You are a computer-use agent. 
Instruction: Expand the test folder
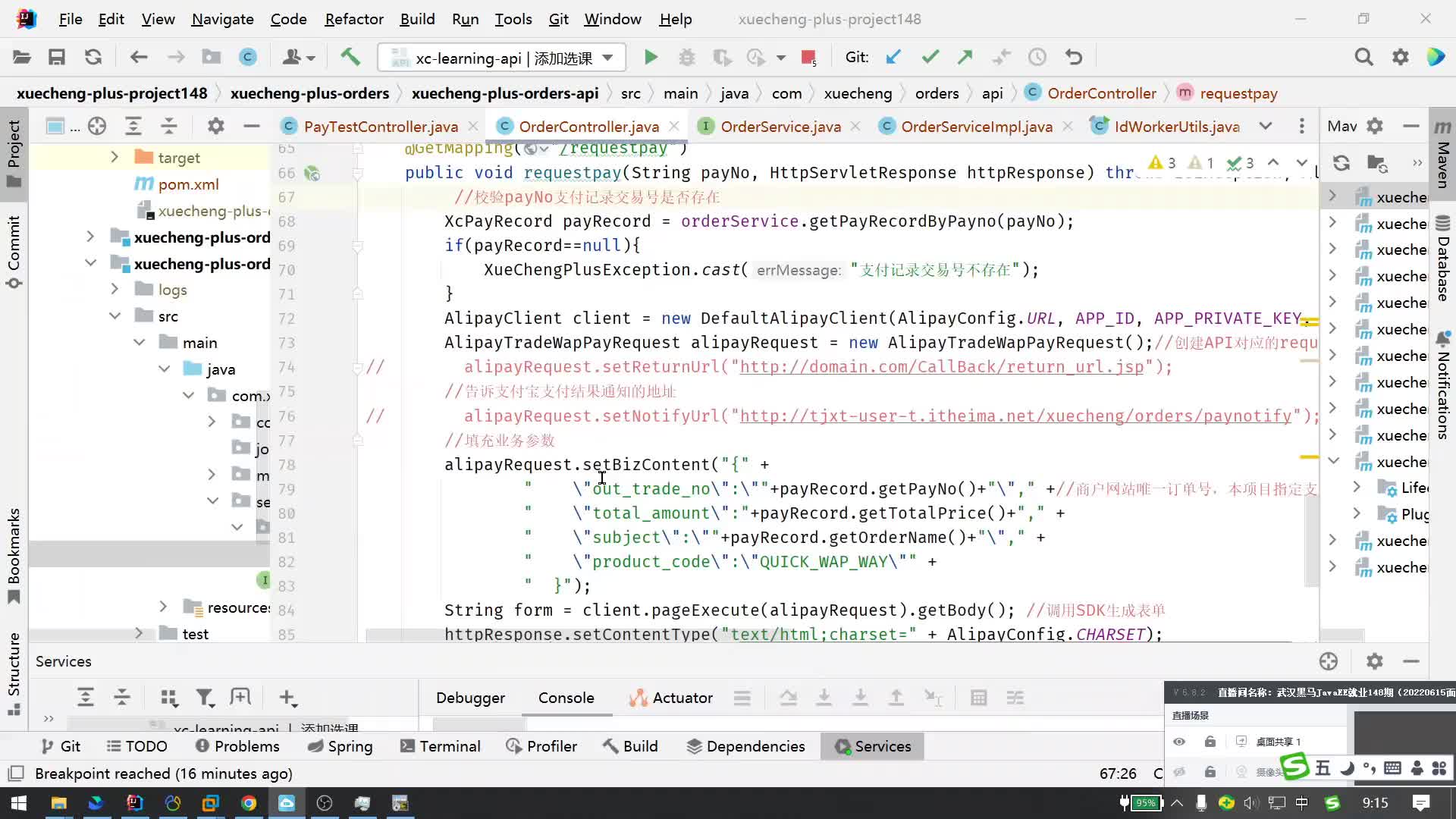click(139, 633)
